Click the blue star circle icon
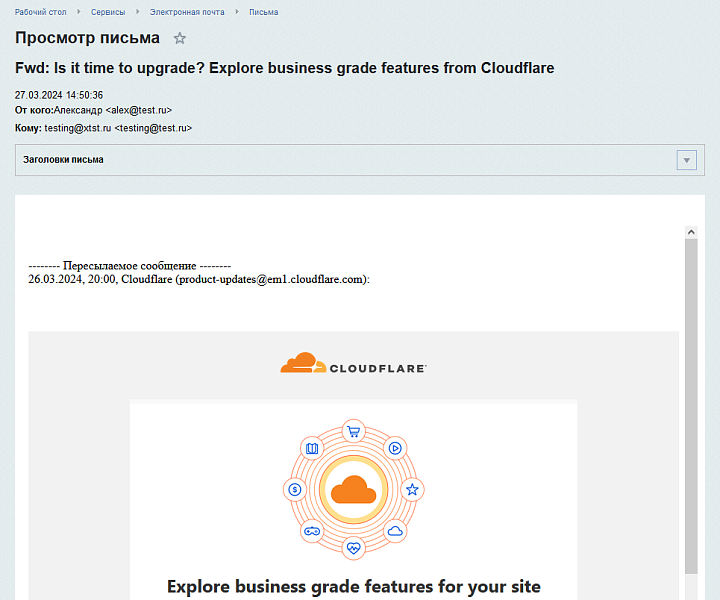 tap(412, 490)
